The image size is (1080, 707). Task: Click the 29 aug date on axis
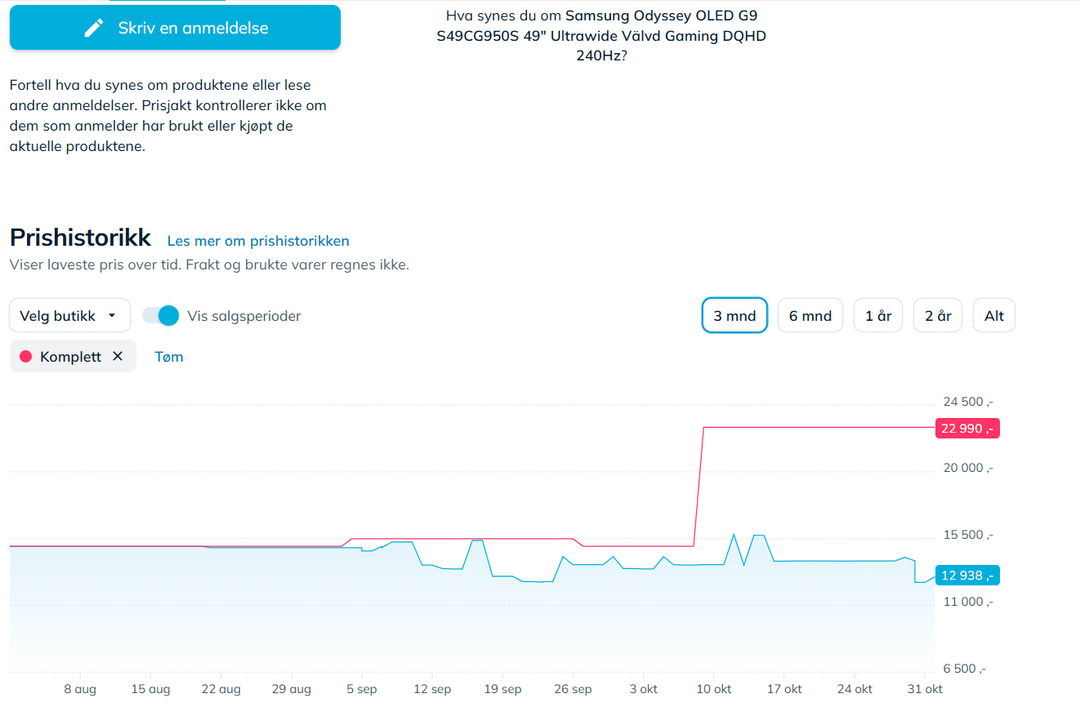tap(291, 689)
